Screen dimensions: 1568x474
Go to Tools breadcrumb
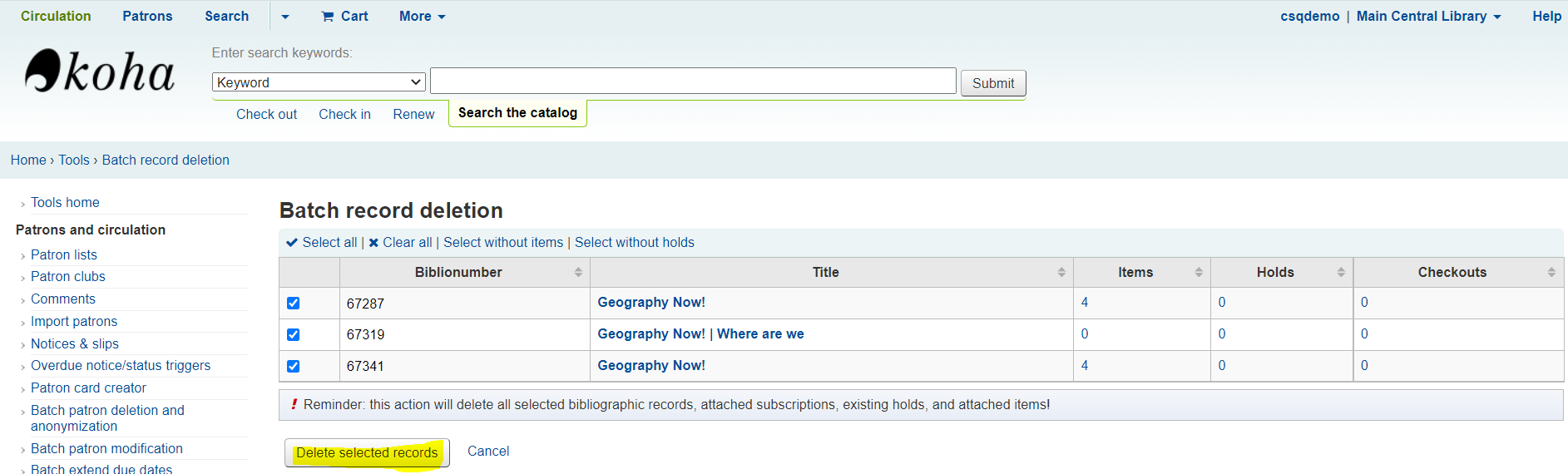(74, 160)
